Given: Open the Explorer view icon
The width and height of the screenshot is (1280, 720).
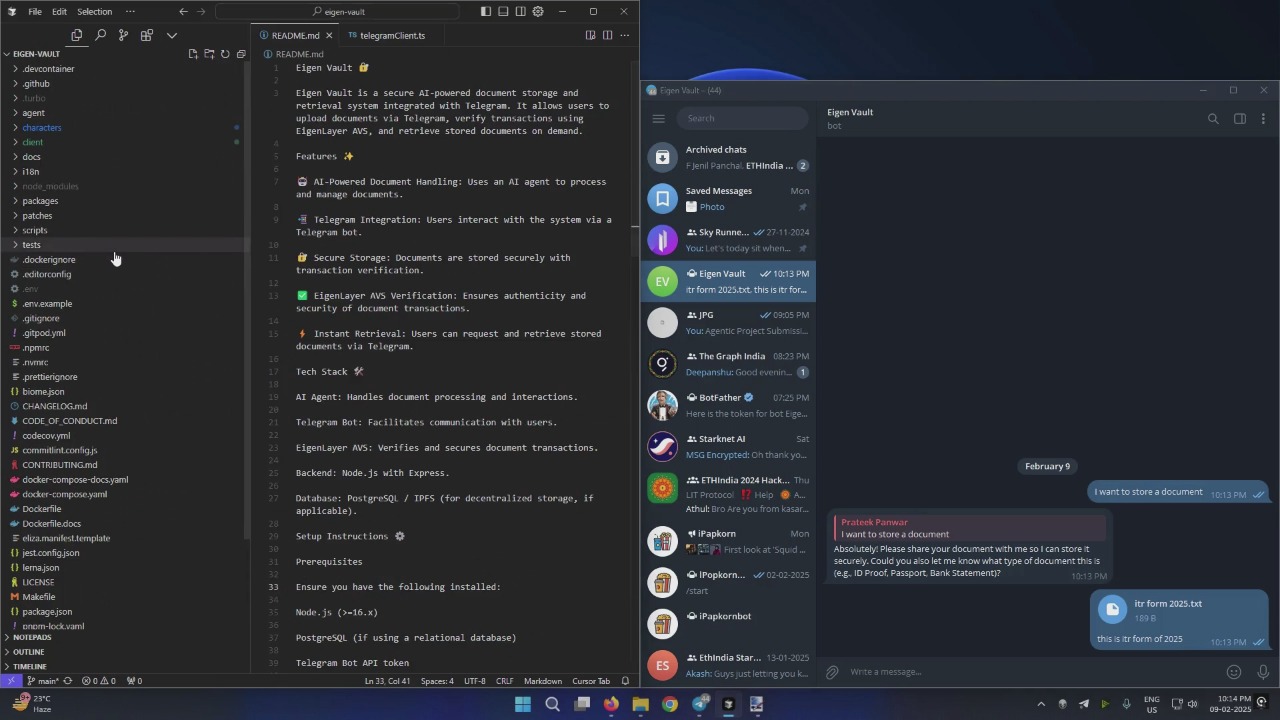Looking at the screenshot, I should tap(77, 35).
